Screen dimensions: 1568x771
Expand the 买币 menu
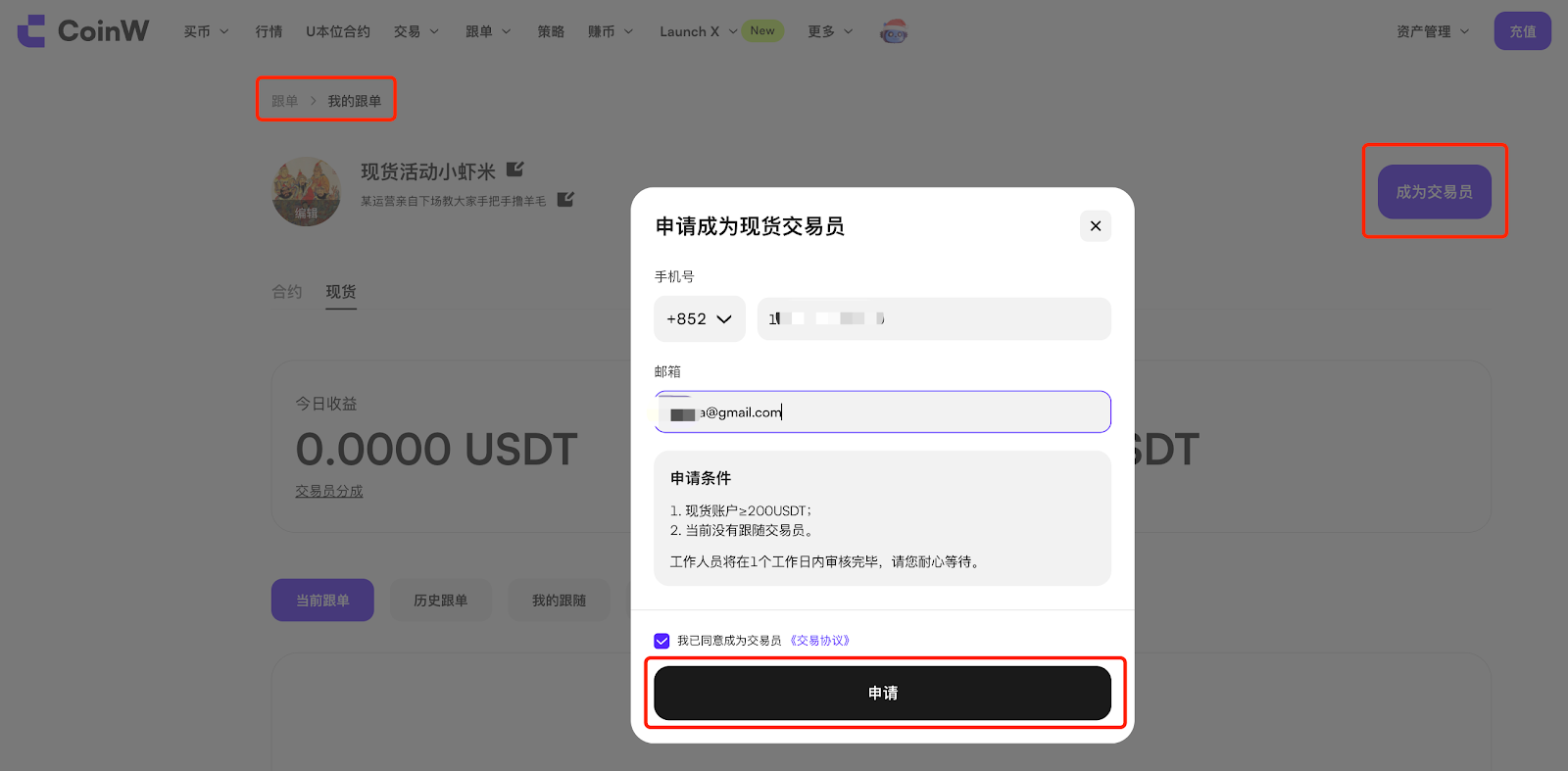(x=206, y=31)
